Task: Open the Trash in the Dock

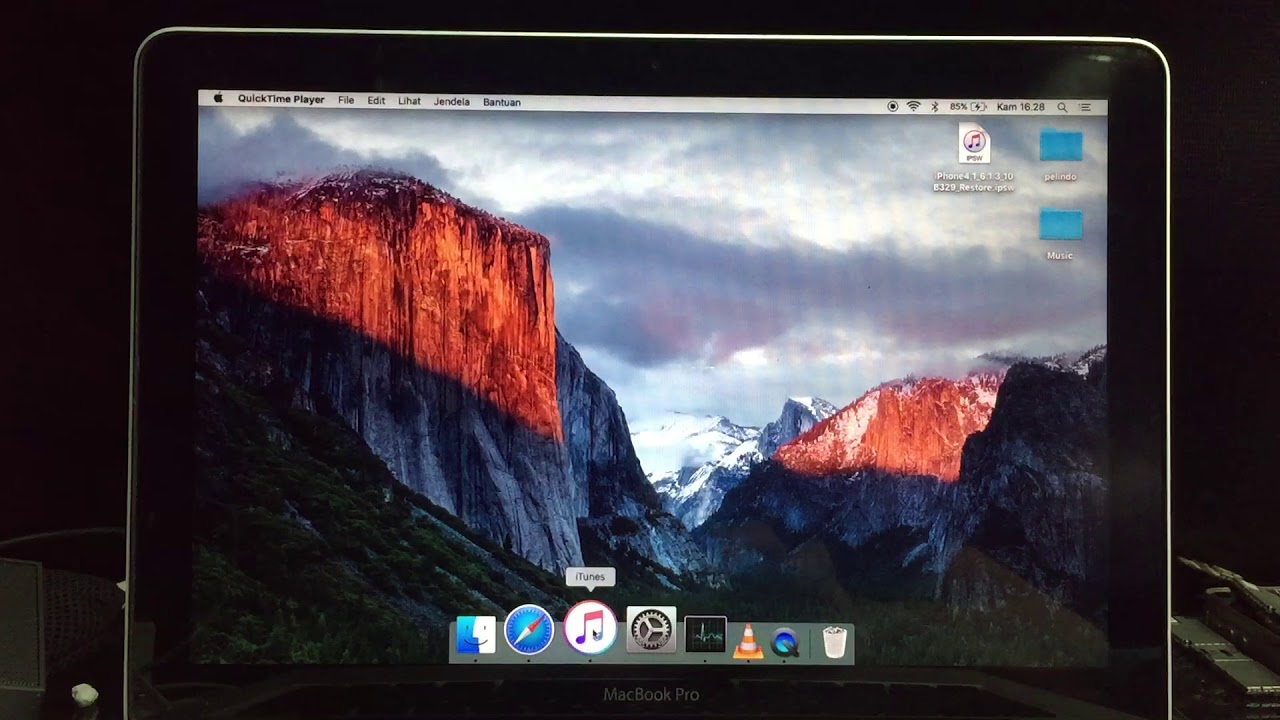Action: coord(835,642)
